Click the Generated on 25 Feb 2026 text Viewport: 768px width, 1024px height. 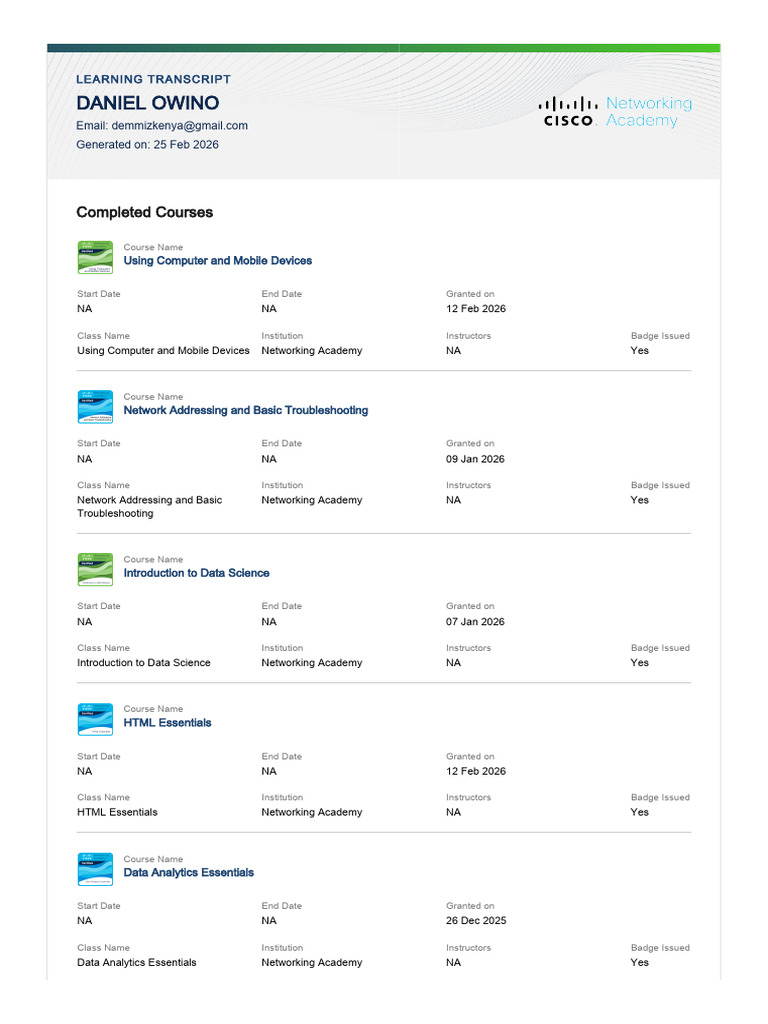coord(147,145)
